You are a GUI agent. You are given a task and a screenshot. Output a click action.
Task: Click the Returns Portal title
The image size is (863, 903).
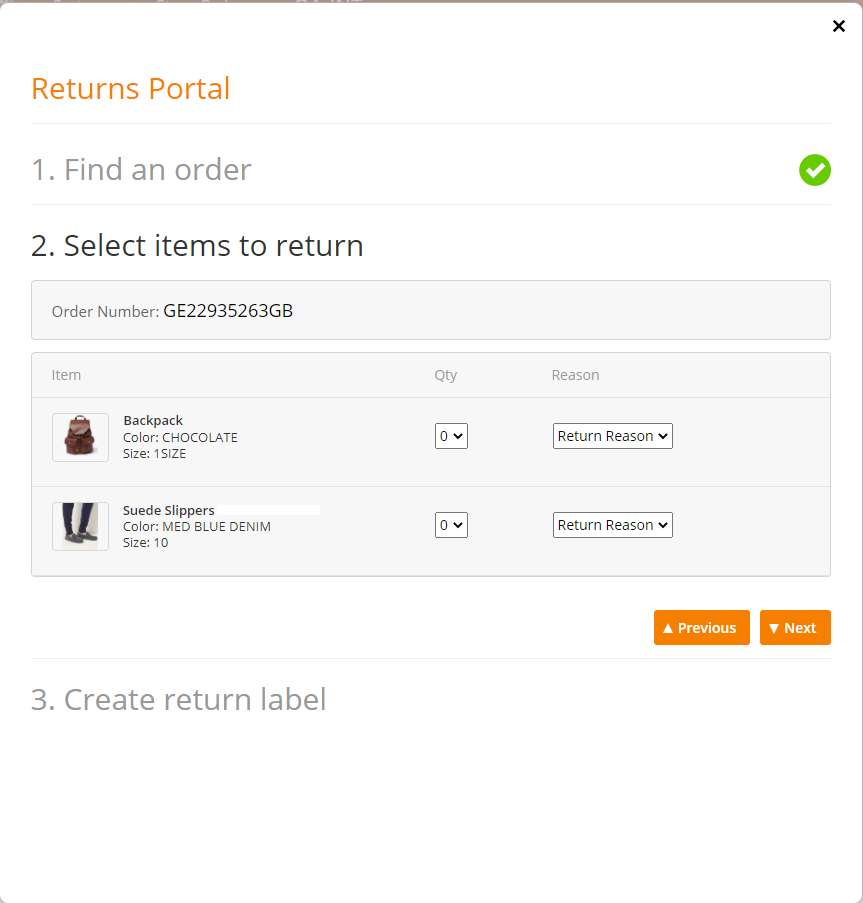pyautogui.click(x=131, y=89)
